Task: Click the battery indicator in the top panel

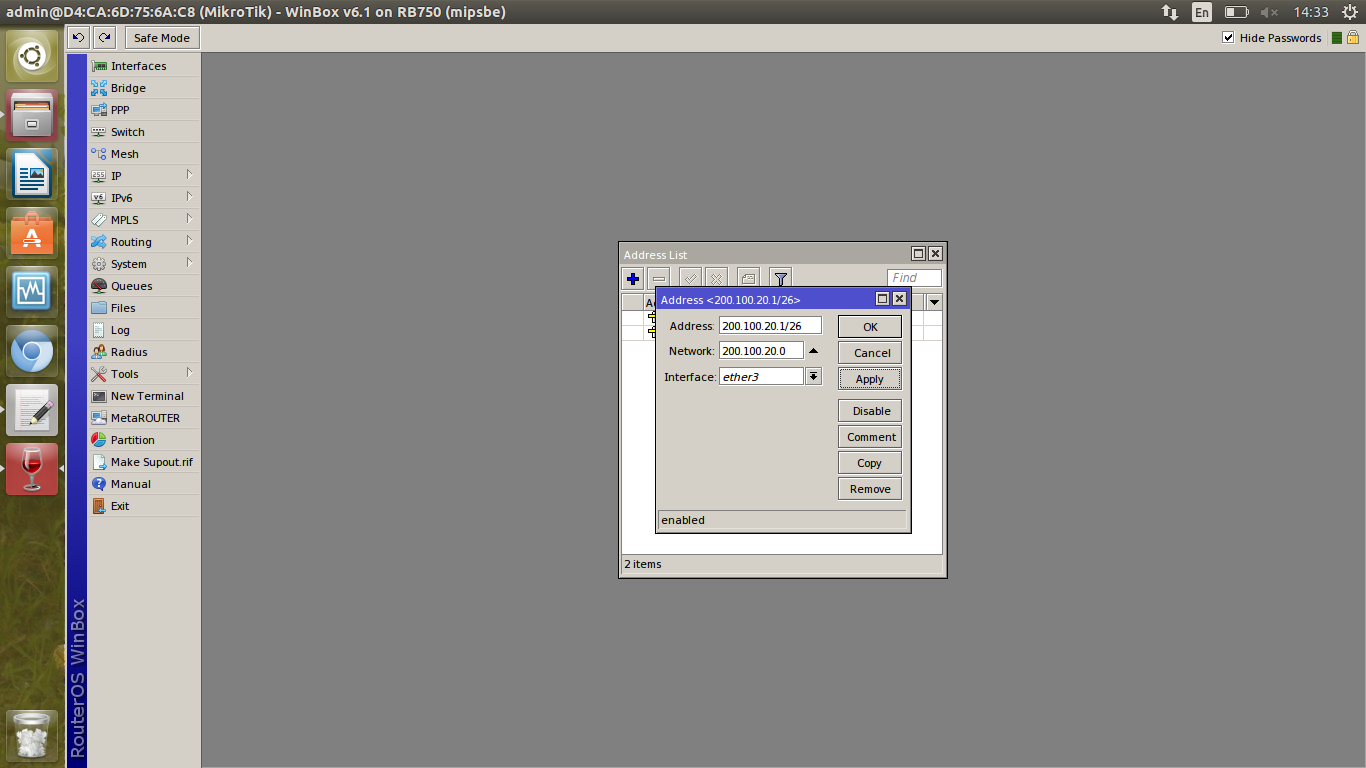Action: [1236, 12]
